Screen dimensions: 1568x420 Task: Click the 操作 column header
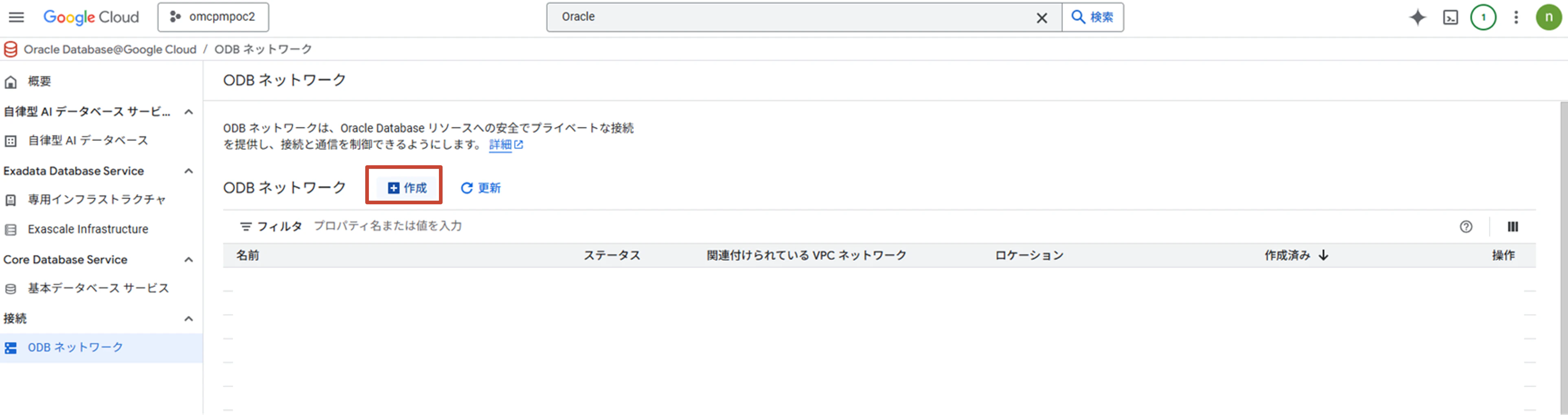pos(1503,256)
